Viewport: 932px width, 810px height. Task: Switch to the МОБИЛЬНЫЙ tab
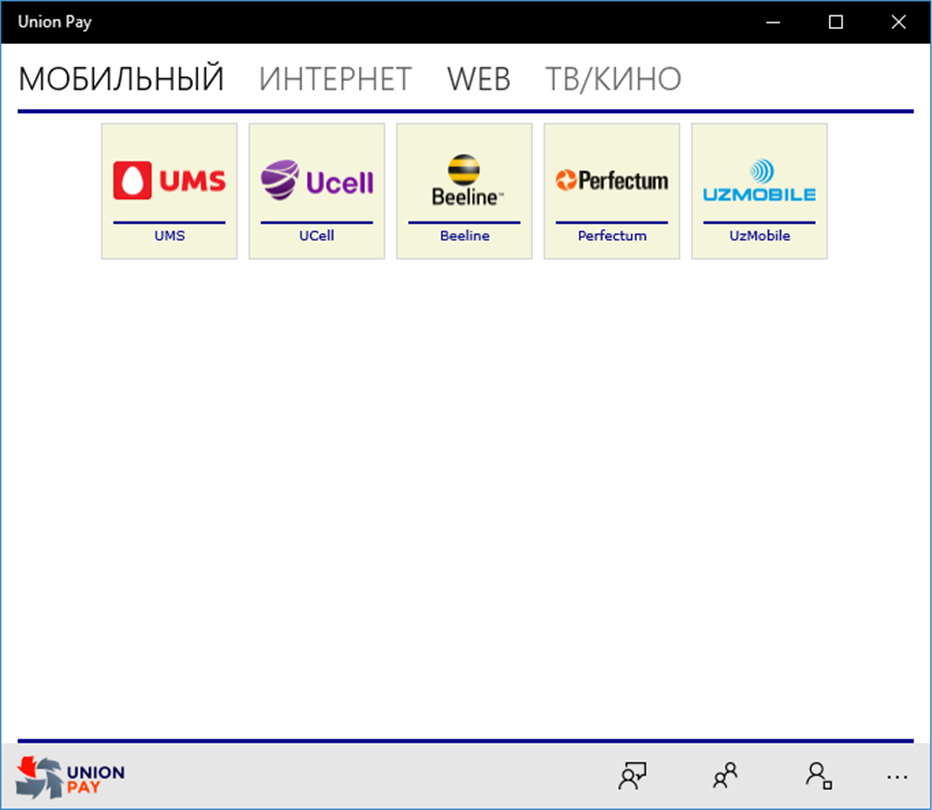coord(121,78)
